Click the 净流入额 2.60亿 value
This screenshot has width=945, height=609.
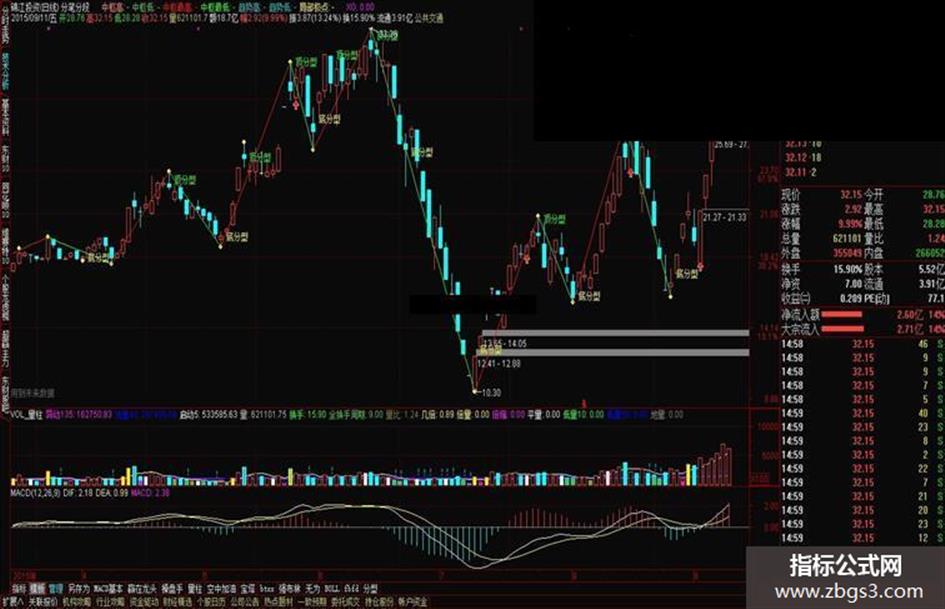[x=910, y=314]
